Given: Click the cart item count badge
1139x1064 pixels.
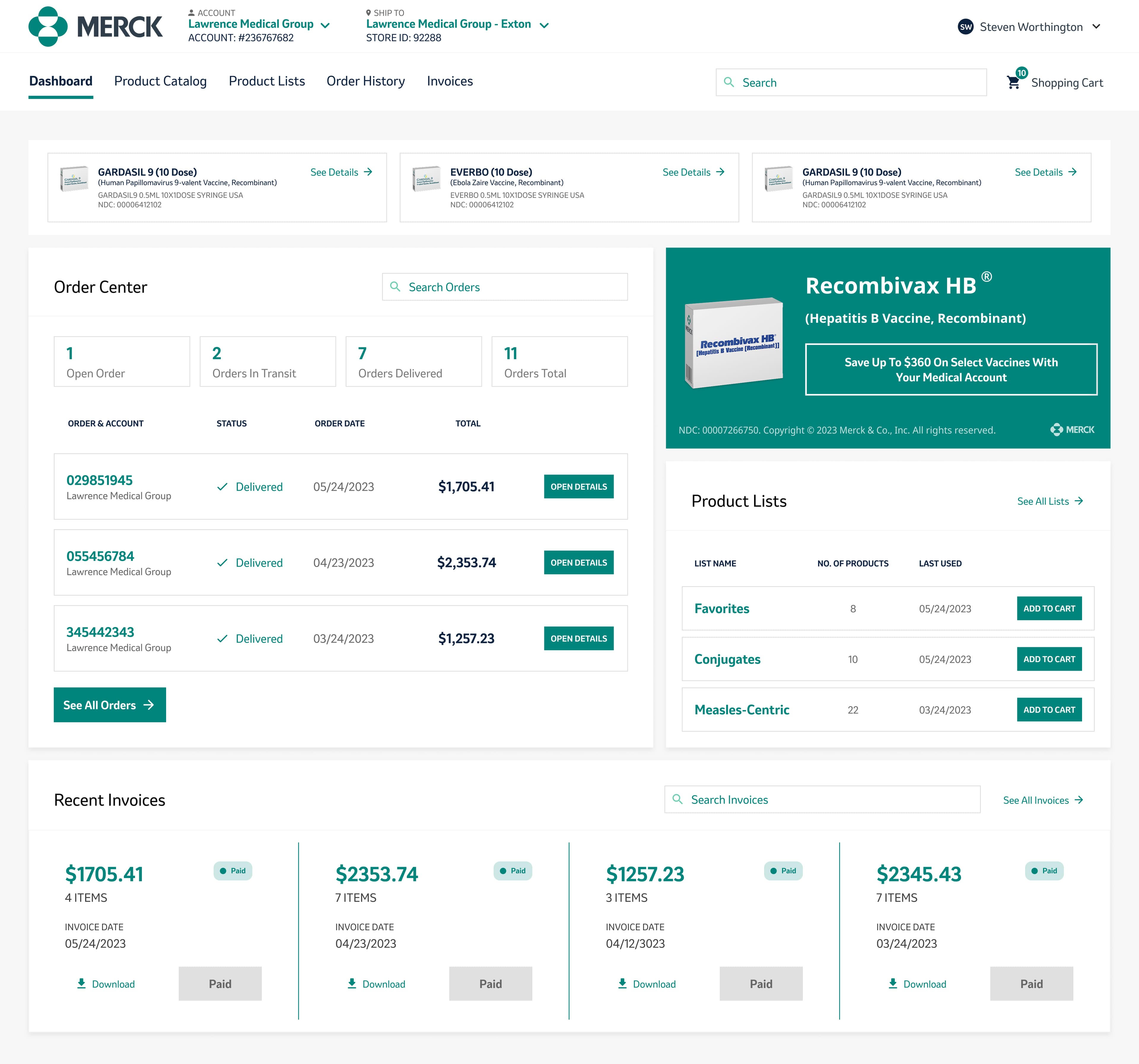Looking at the screenshot, I should click(1022, 73).
